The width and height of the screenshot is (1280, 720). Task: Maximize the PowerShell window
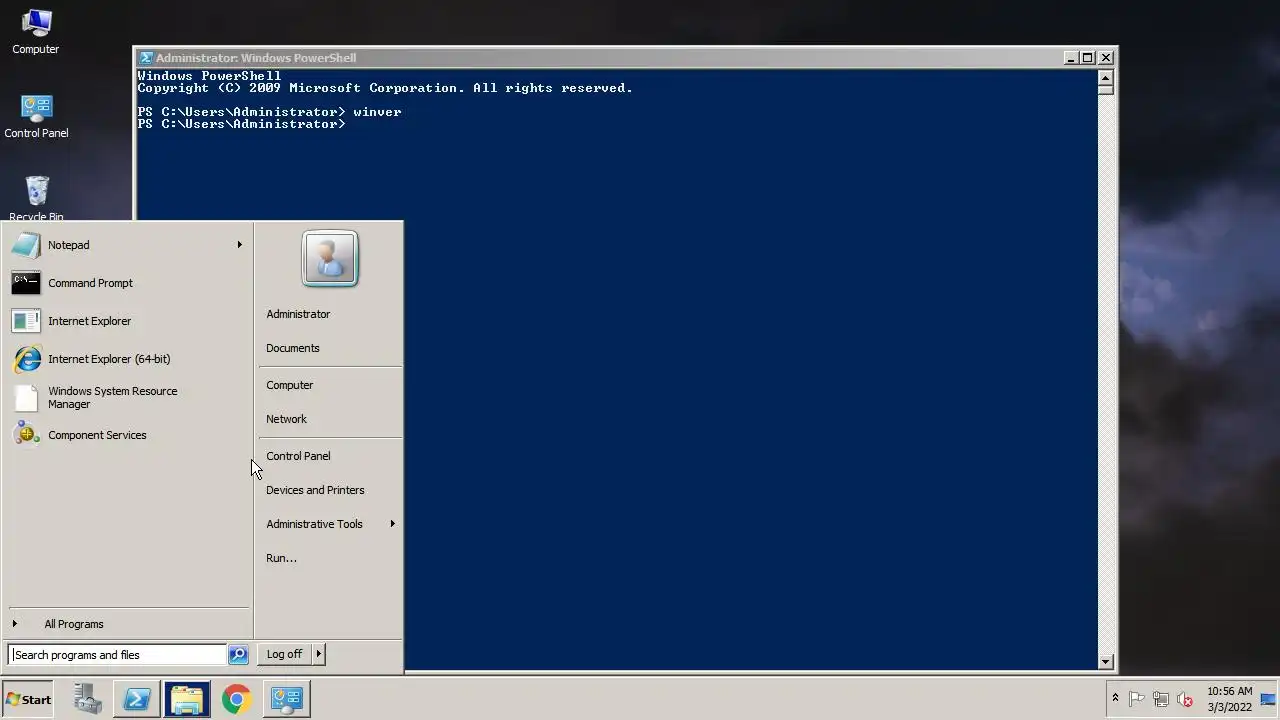click(1088, 58)
